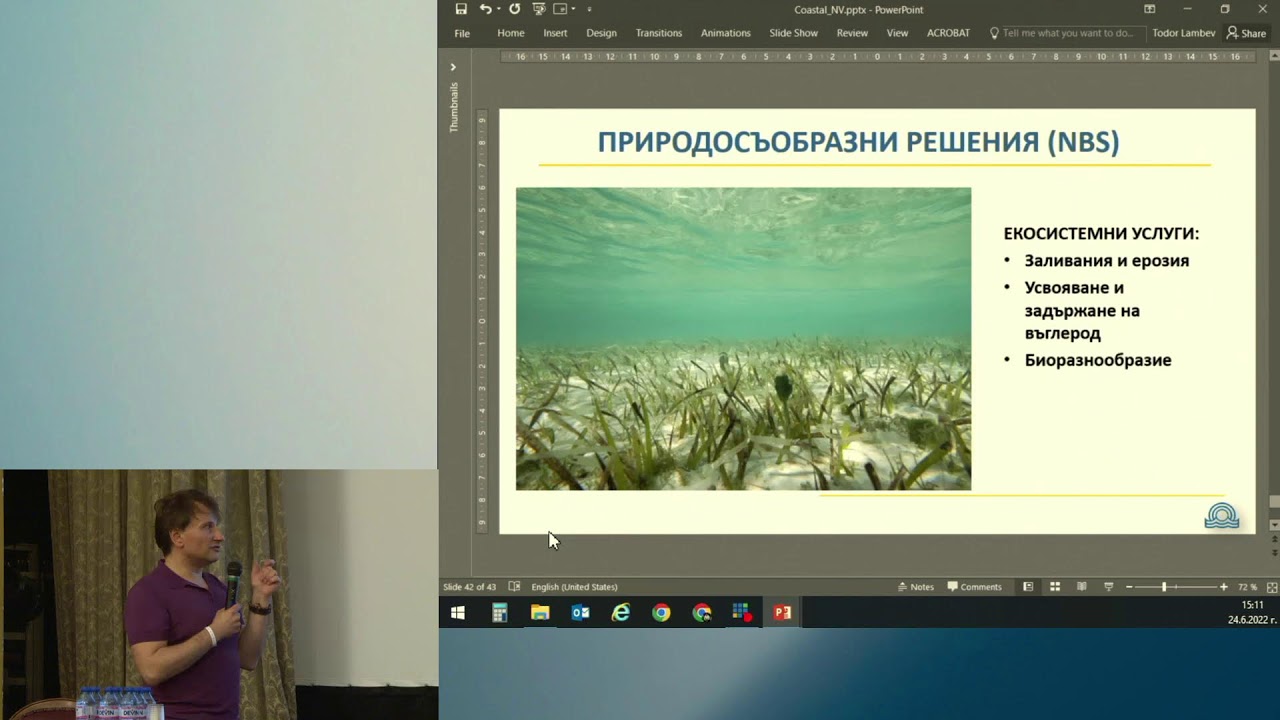Viewport: 1280px width, 720px height.
Task: Switch to Reading View
Action: click(x=1082, y=587)
